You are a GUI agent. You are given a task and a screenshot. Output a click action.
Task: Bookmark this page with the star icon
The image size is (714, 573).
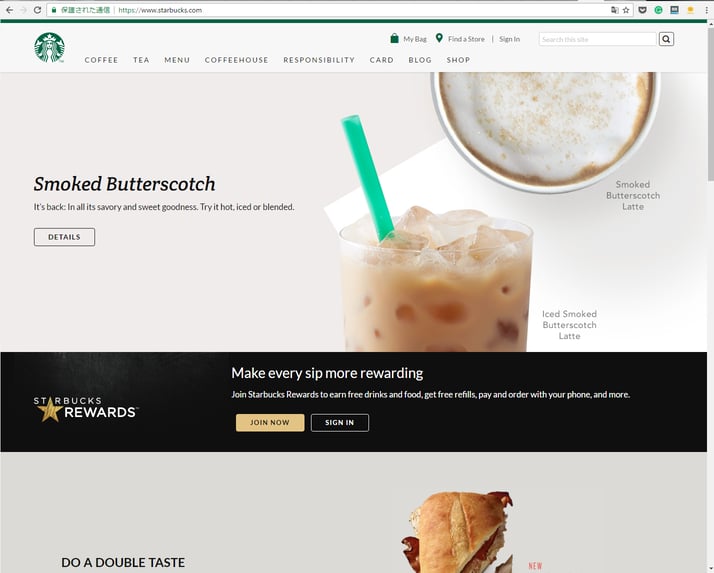626,10
